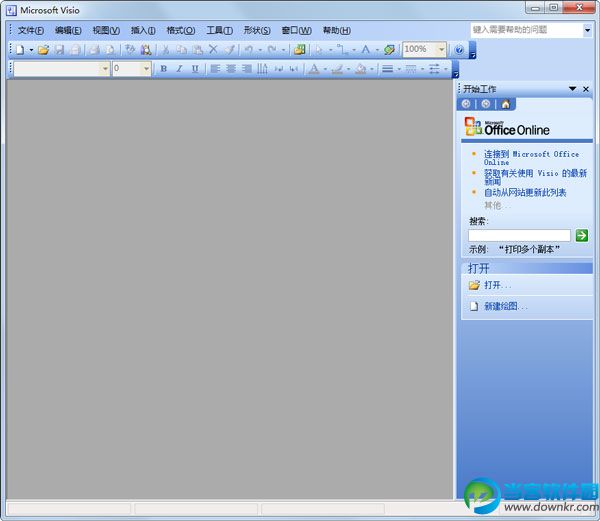The image size is (600, 521).
Task: Toggle Align Right
Action: click(247, 69)
